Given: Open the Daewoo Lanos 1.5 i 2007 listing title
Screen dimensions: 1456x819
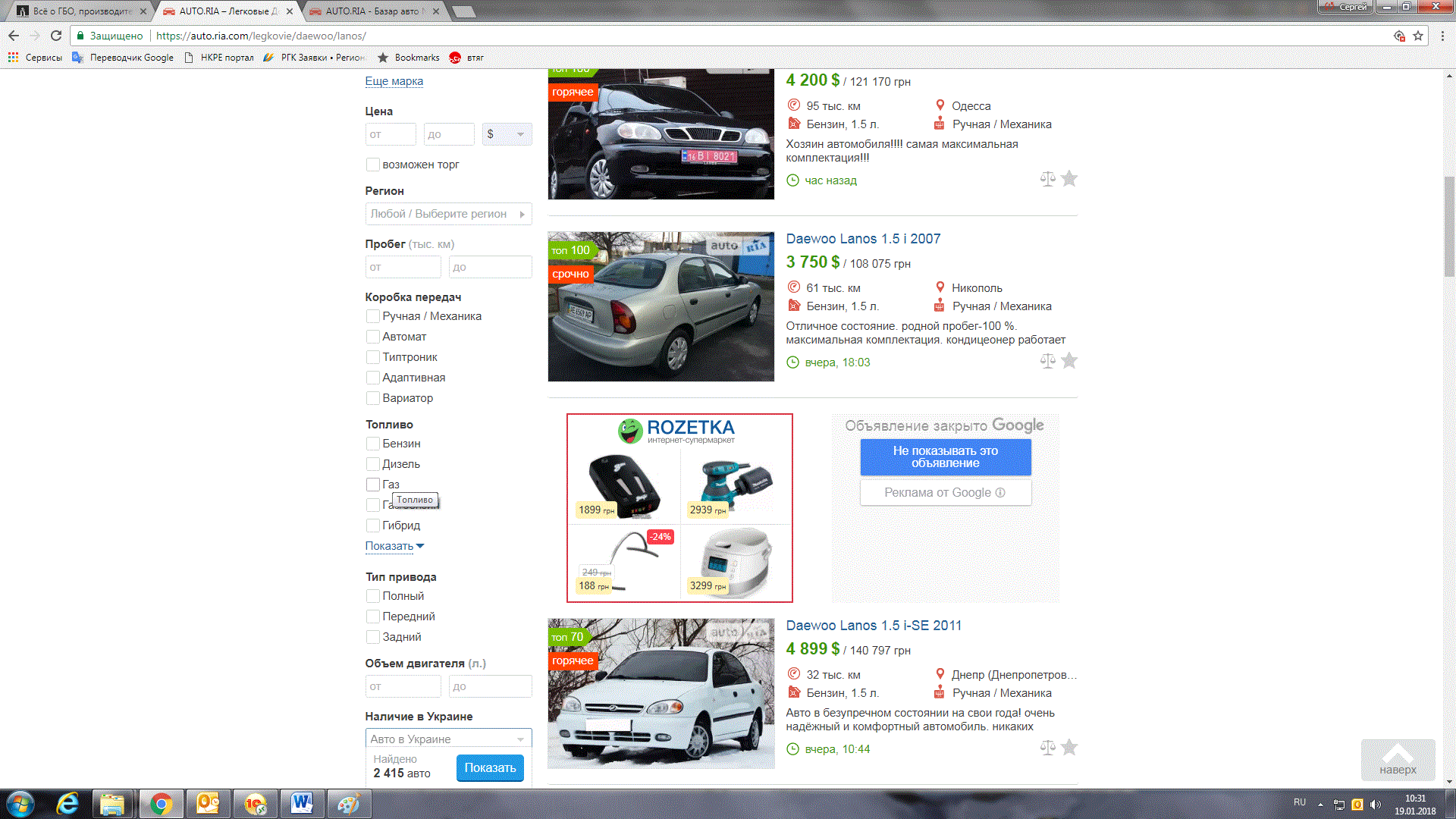Looking at the screenshot, I should coord(863,239).
